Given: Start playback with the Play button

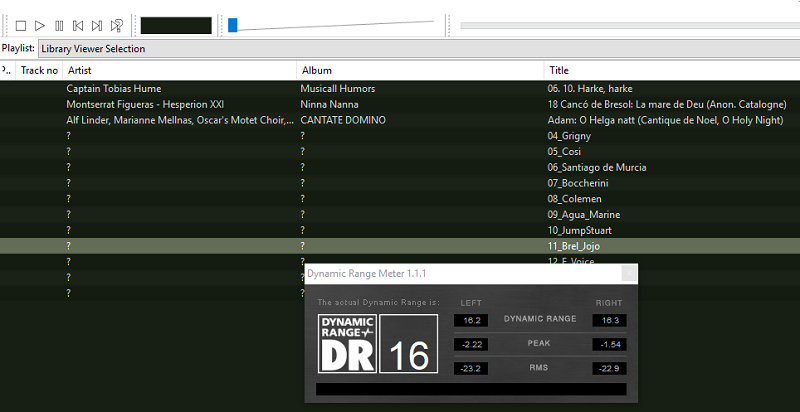Looking at the screenshot, I should pyautogui.click(x=40, y=25).
